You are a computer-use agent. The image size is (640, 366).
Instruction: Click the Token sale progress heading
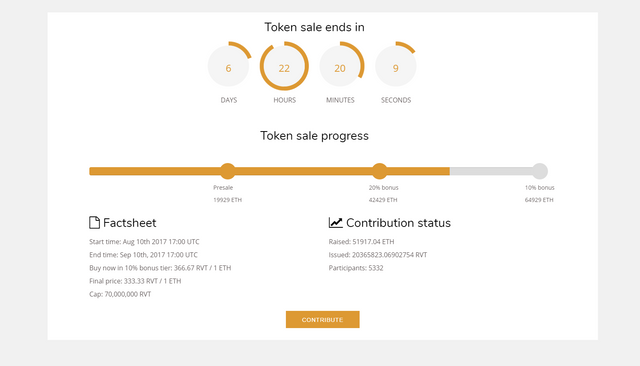click(x=314, y=136)
